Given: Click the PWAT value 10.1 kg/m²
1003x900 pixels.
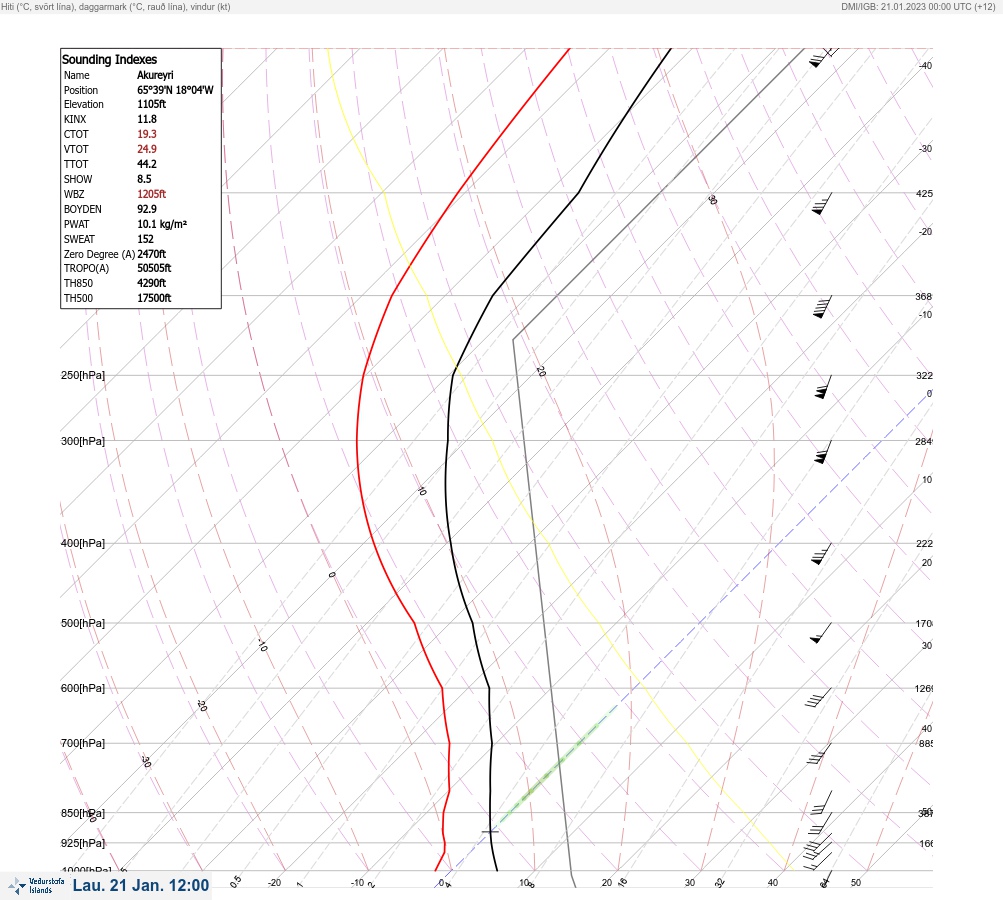Looking at the screenshot, I should pyautogui.click(x=162, y=224).
